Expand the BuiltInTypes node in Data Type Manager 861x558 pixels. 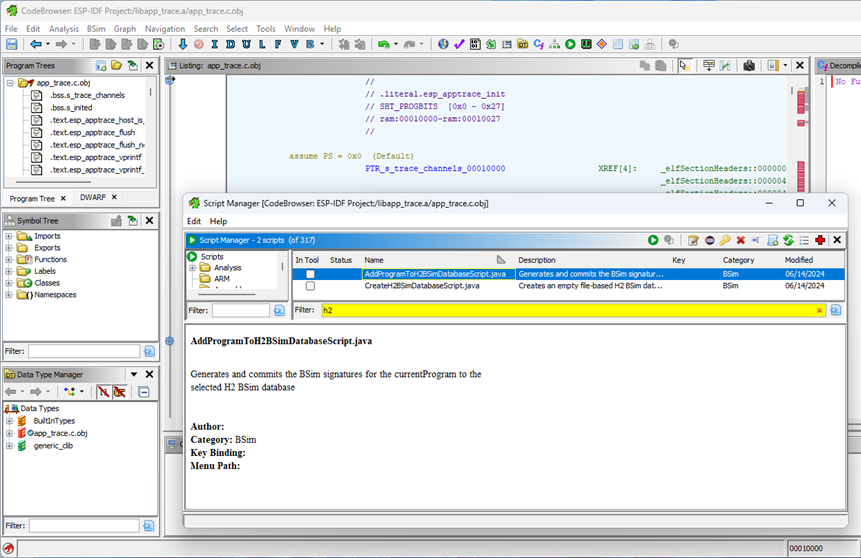coord(9,421)
